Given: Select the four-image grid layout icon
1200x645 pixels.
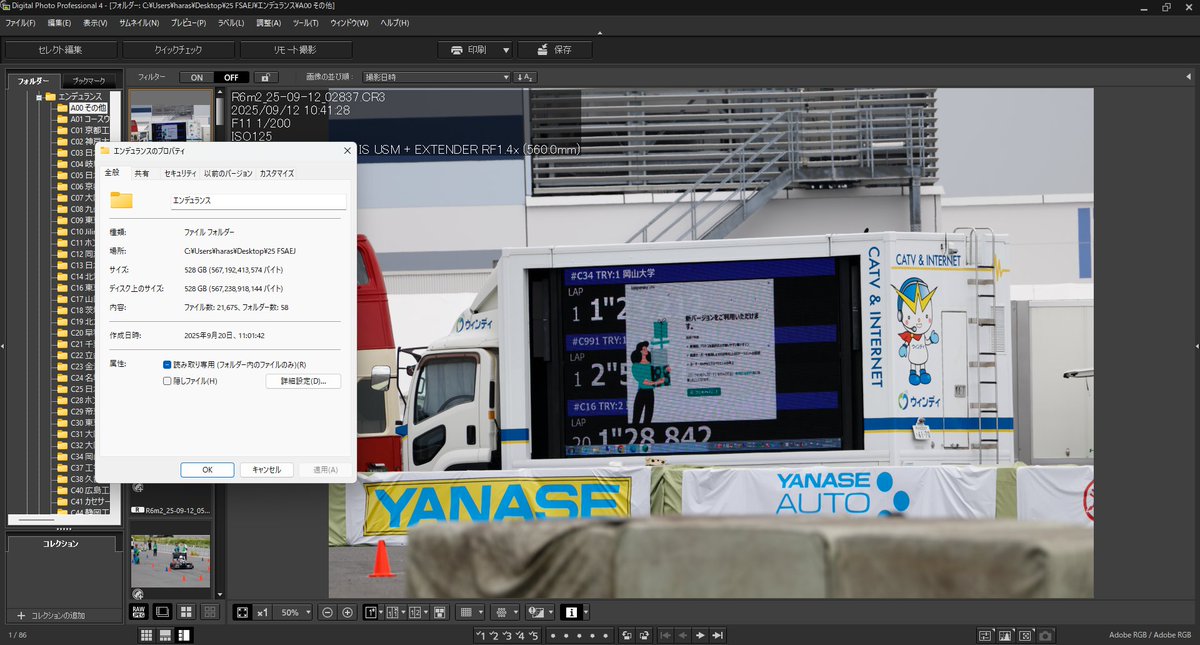Looking at the screenshot, I should point(185,612).
